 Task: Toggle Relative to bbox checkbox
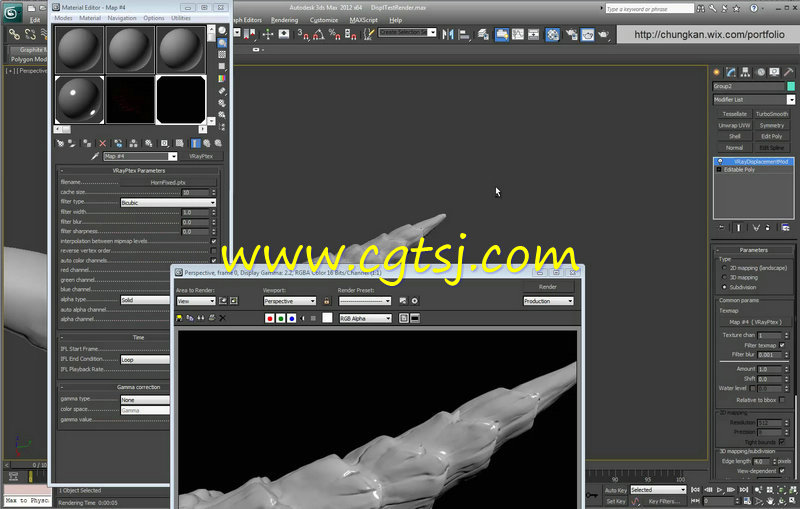(782, 400)
